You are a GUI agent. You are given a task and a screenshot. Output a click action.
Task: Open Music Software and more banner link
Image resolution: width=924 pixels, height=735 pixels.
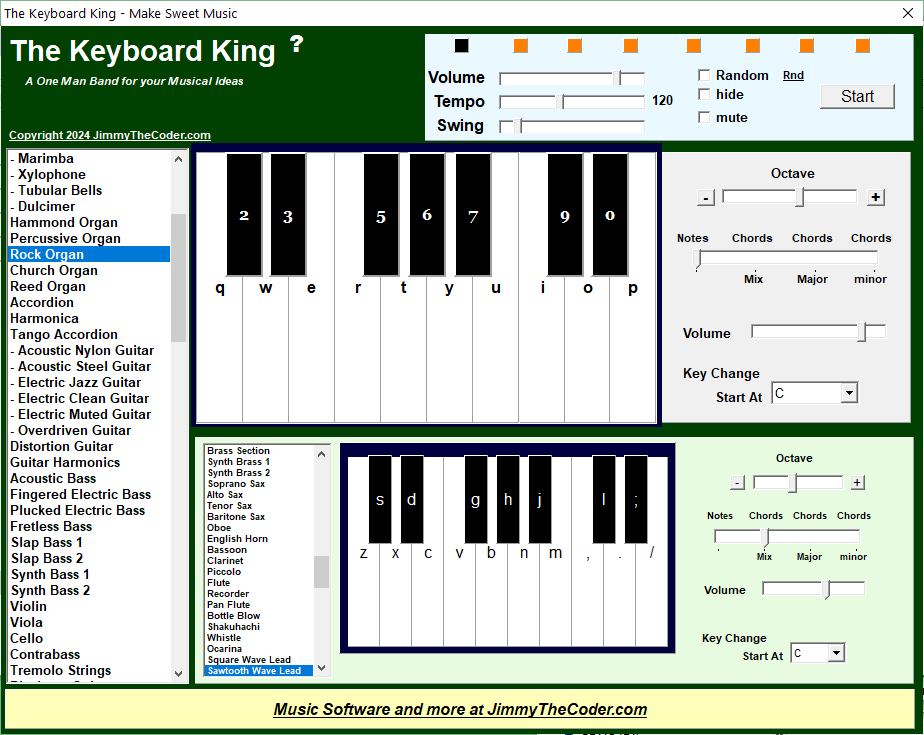coord(460,709)
